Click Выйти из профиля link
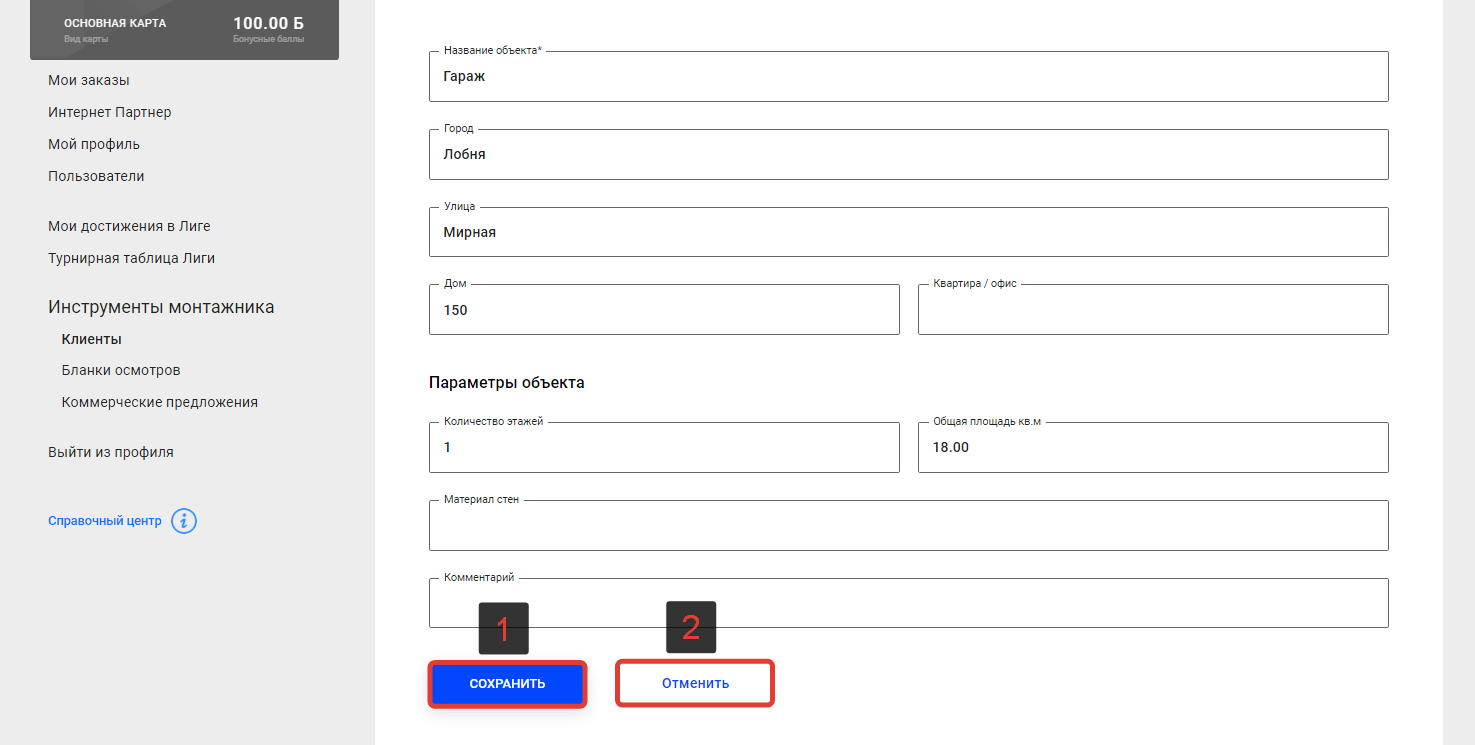Screen dimensions: 1475x745 pos(111,452)
